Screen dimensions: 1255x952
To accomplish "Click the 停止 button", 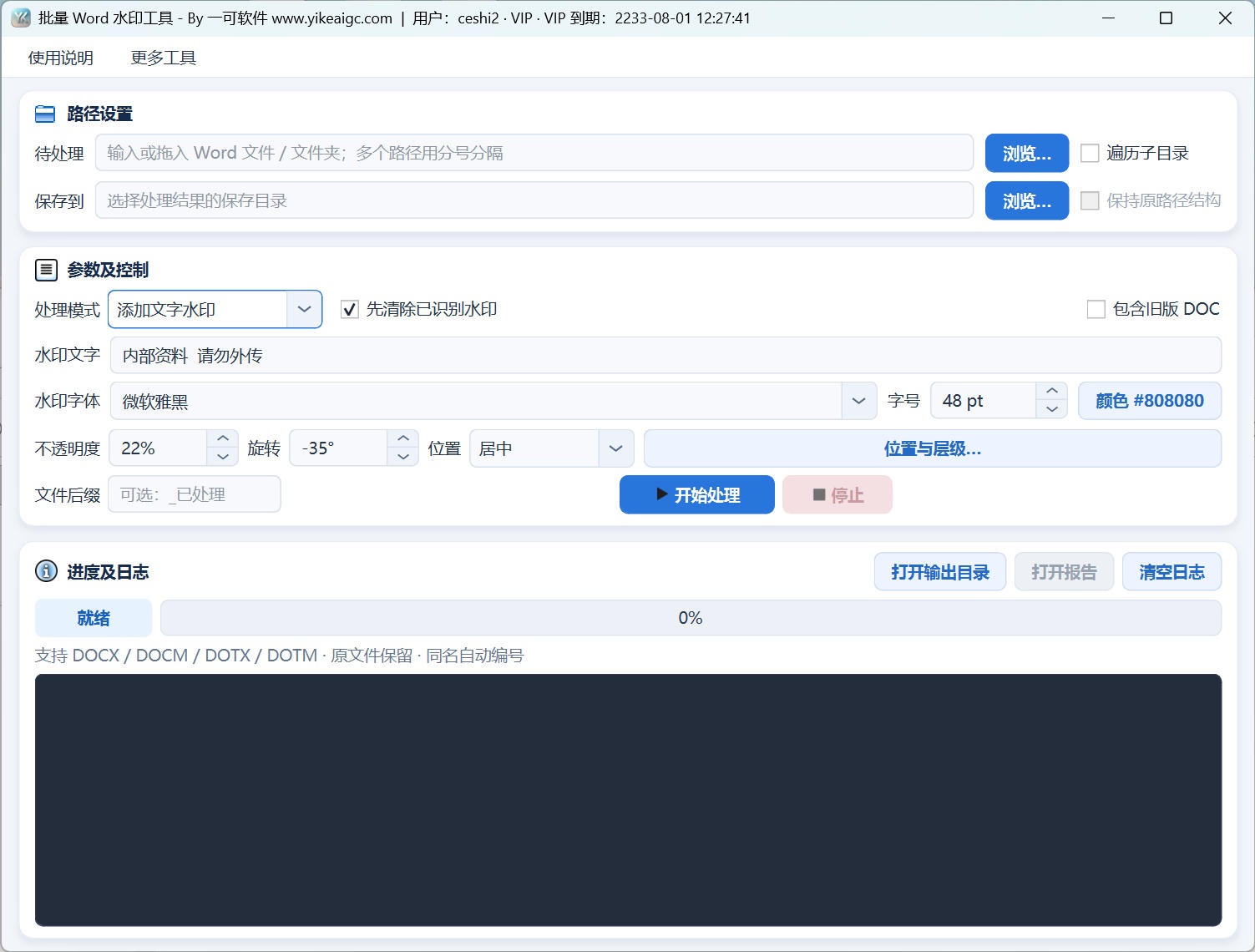I will [838, 494].
